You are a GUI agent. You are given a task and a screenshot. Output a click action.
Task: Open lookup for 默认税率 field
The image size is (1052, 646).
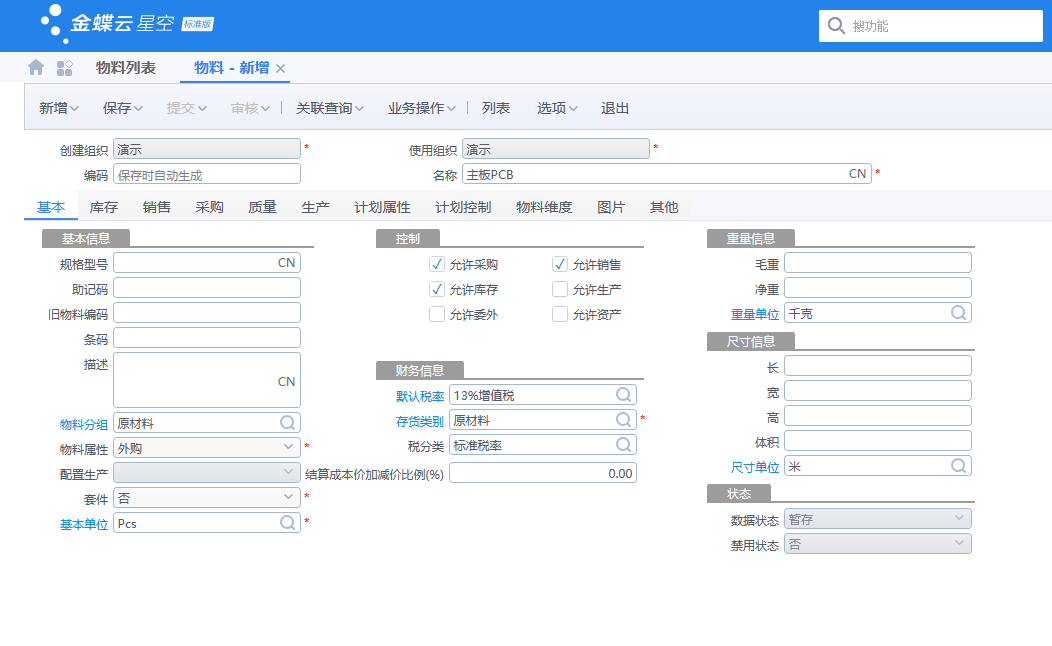pyautogui.click(x=623, y=394)
